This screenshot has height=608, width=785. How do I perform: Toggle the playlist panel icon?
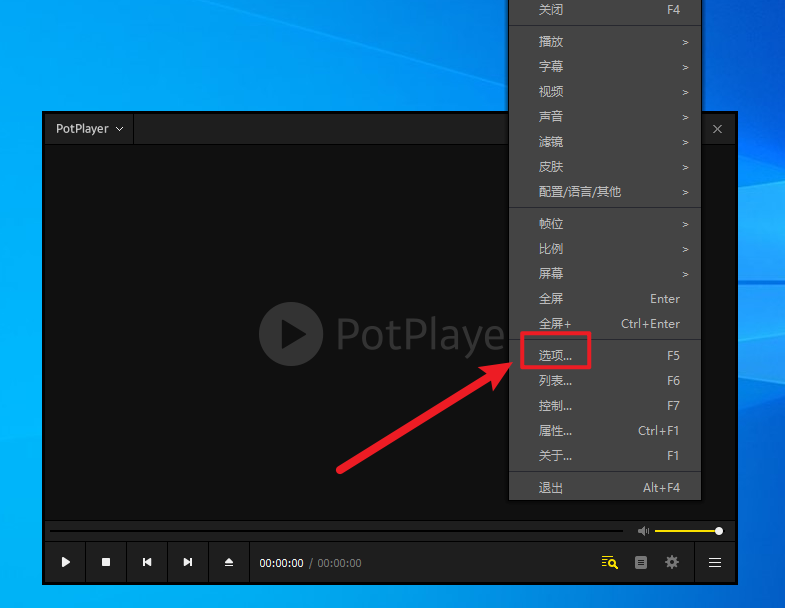[x=641, y=562]
